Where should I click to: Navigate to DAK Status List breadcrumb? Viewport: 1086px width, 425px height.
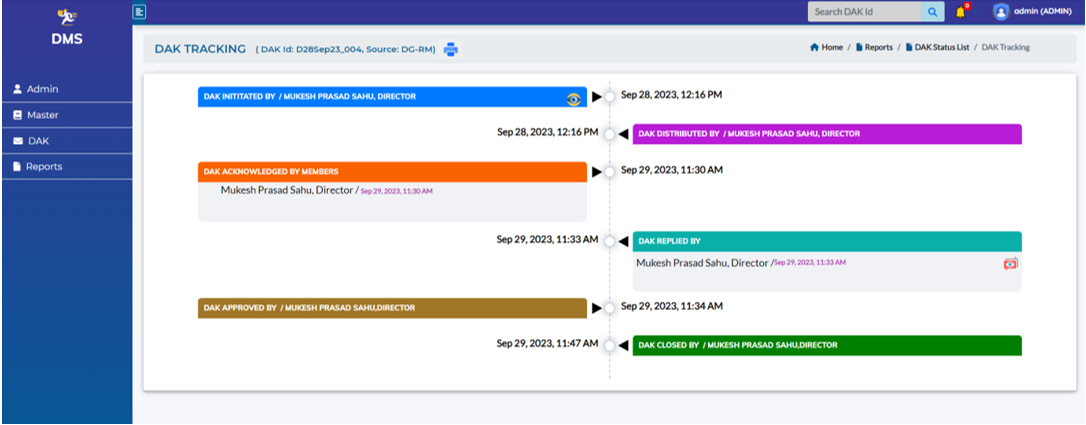click(x=939, y=48)
